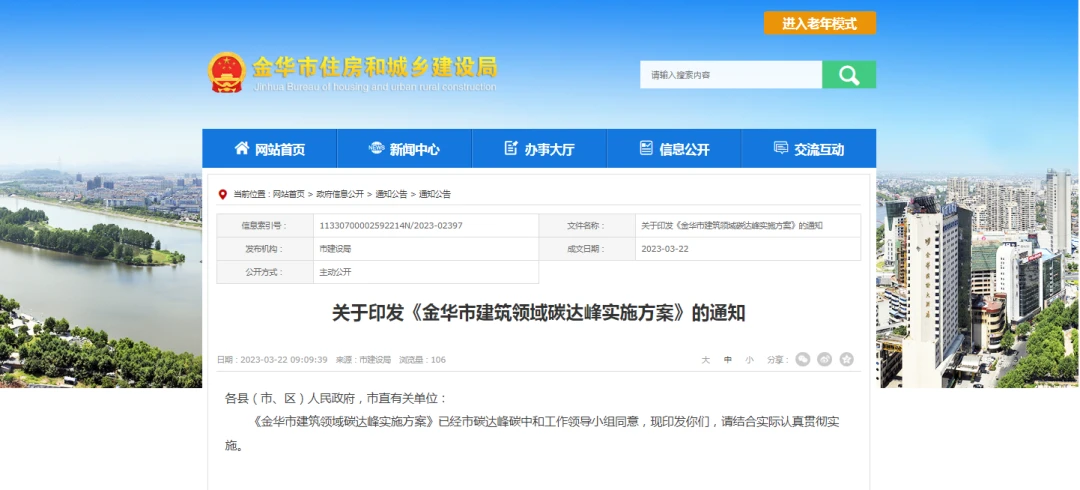1080x490 pixels.
Task: Click the national emblem logo
Action: tap(226, 73)
